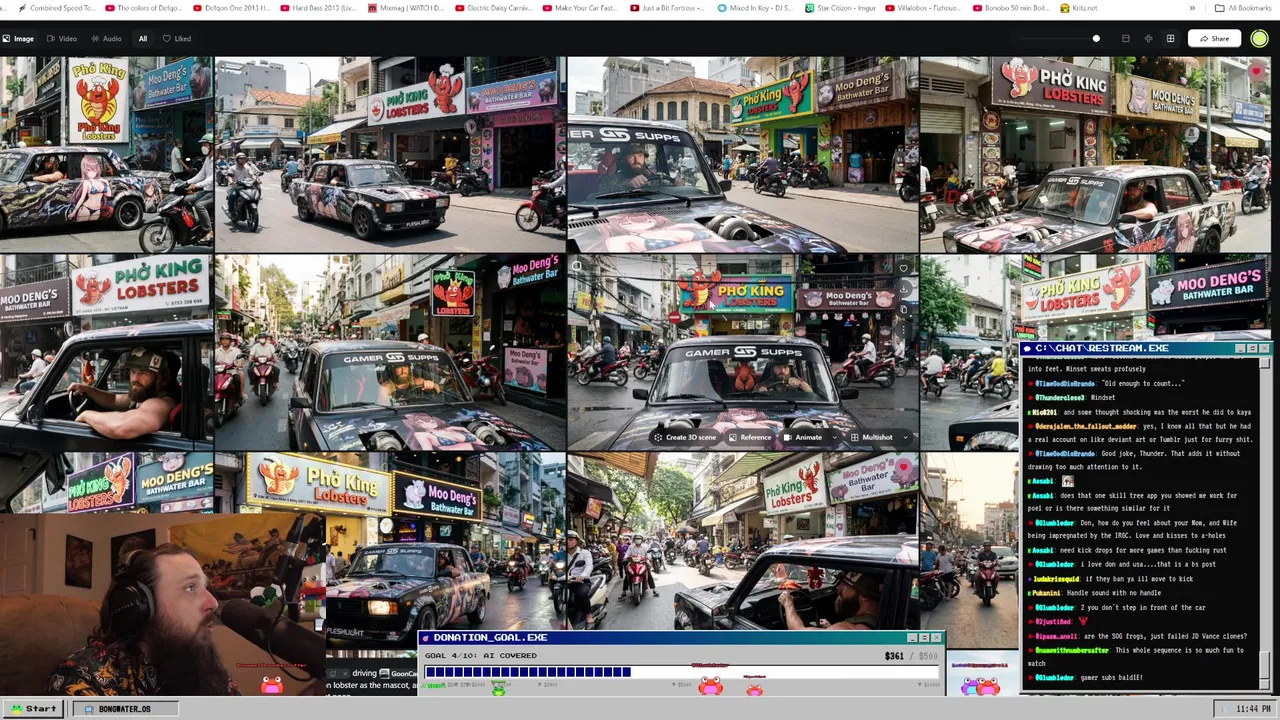Select the All filter

143,39
